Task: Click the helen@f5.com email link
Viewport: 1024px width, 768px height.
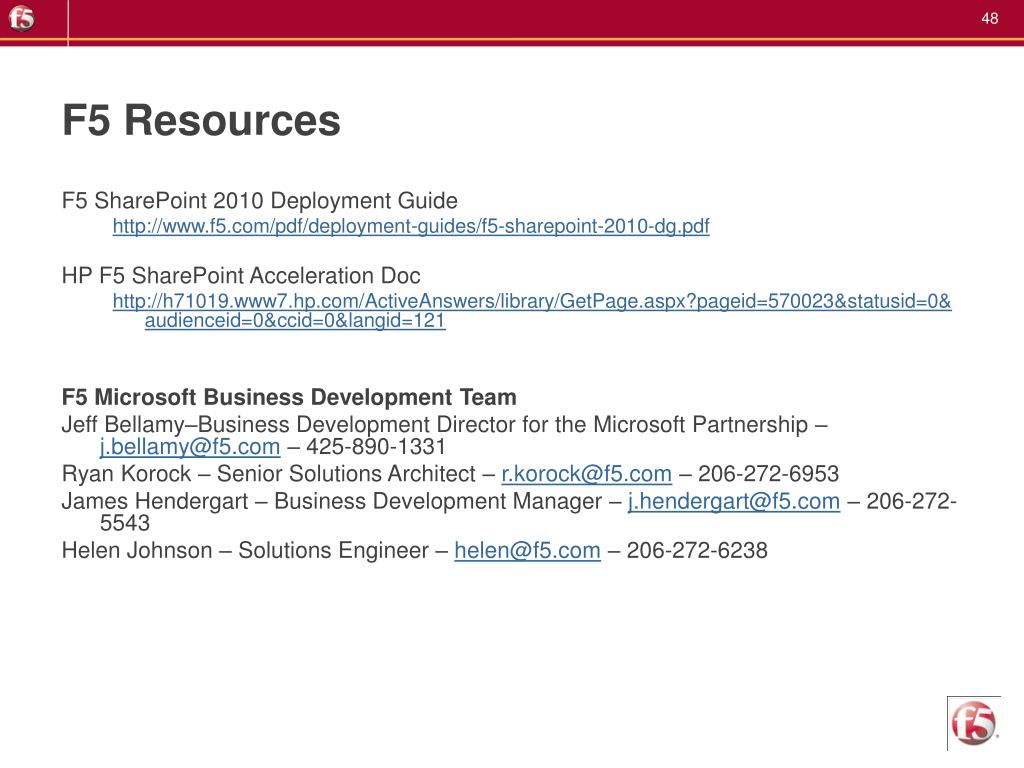Action: 527,550
